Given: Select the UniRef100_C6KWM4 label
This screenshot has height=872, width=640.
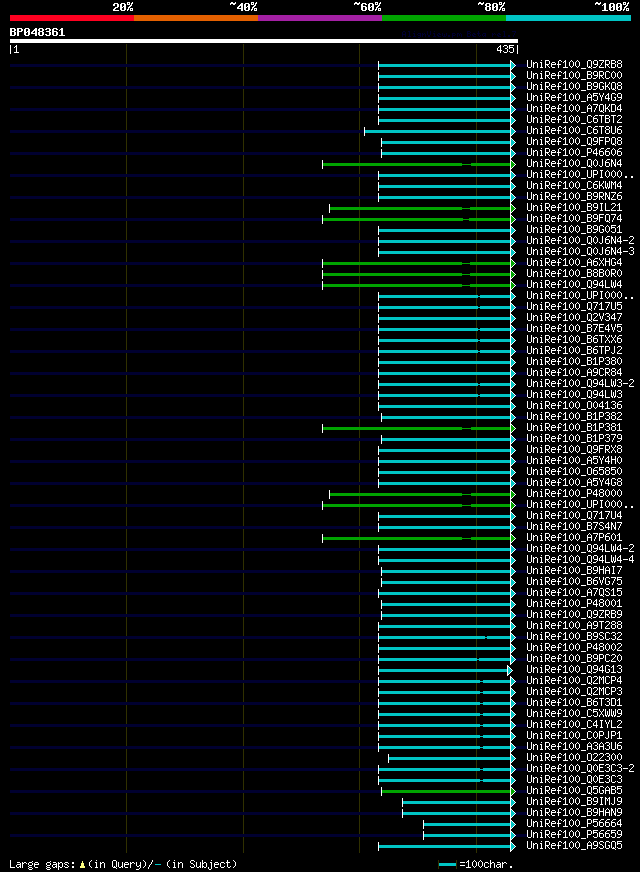Looking at the screenshot, I should [x=574, y=186].
